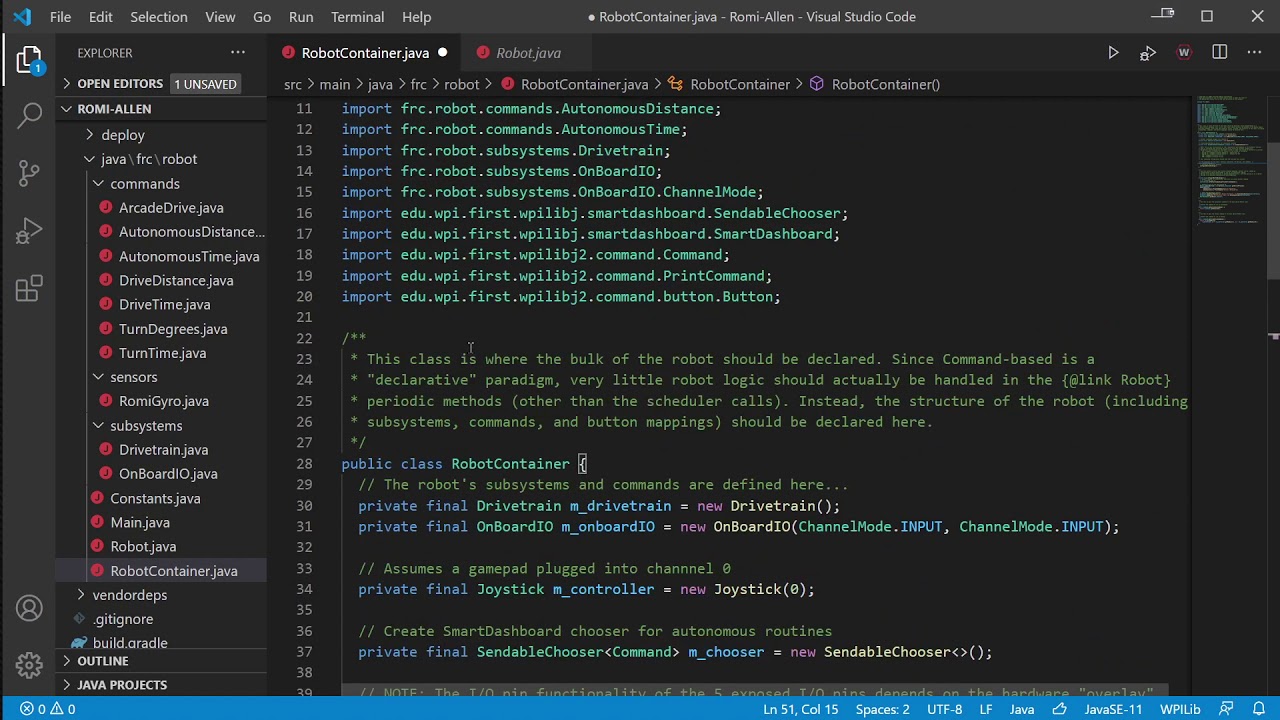Open Drivetrain.java in the explorer

(x=163, y=450)
